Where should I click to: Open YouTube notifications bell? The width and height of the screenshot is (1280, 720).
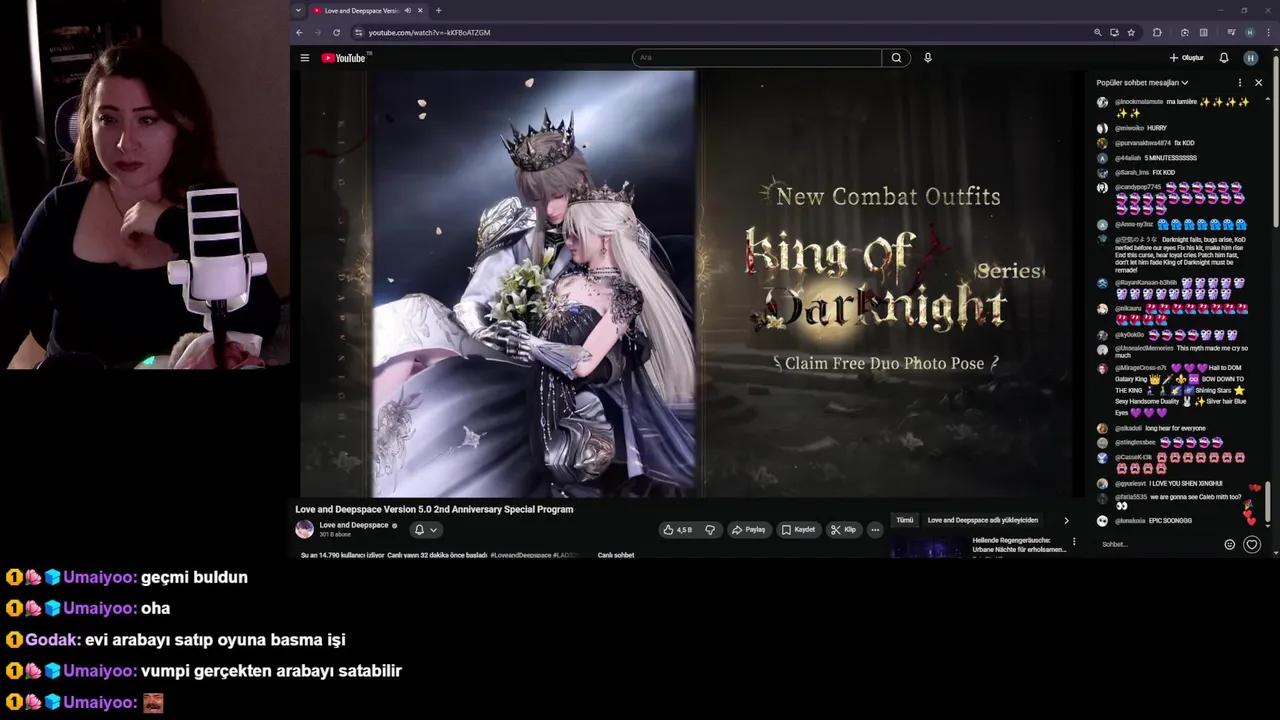coord(1224,58)
